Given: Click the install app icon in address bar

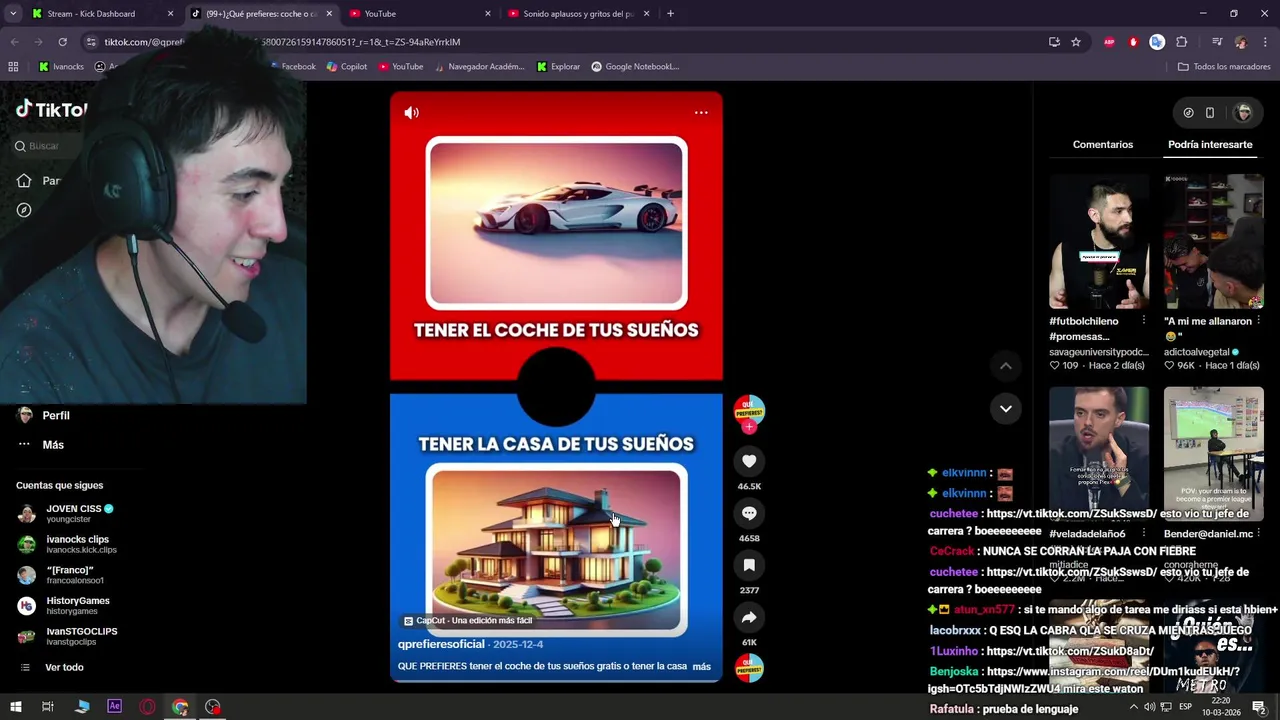Looking at the screenshot, I should tap(1054, 42).
